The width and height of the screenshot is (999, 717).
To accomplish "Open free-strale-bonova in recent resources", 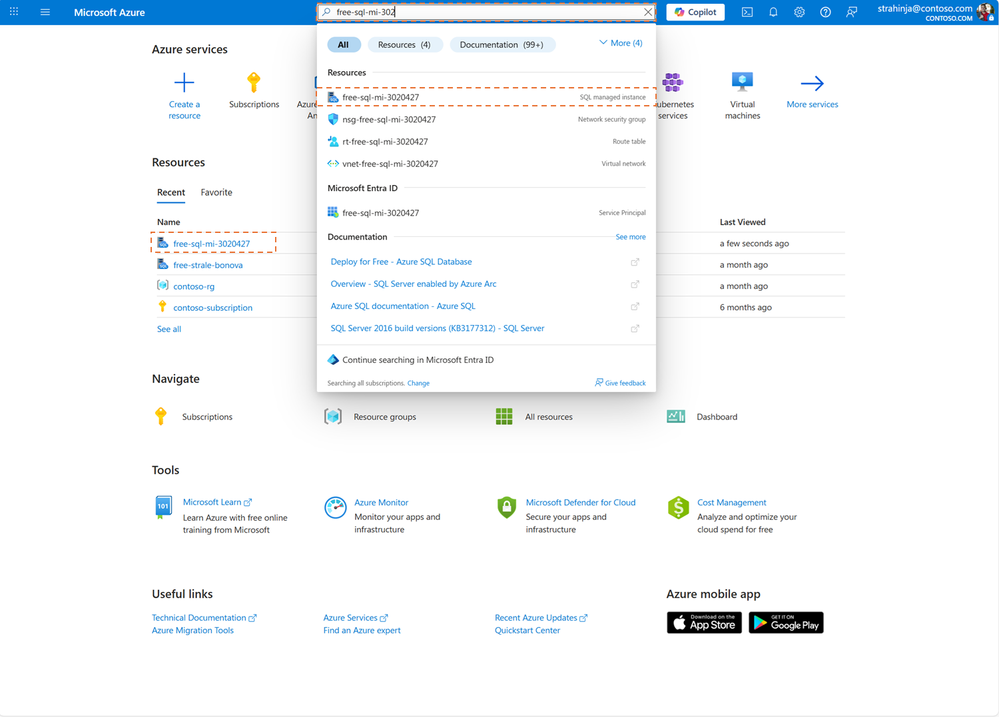I will pyautogui.click(x=208, y=265).
